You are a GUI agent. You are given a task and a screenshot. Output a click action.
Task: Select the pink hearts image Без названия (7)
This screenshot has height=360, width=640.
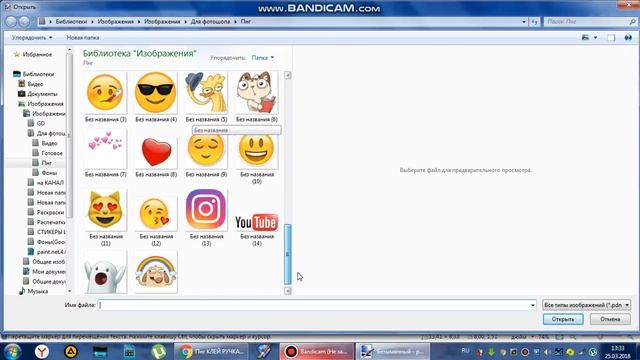tap(105, 149)
